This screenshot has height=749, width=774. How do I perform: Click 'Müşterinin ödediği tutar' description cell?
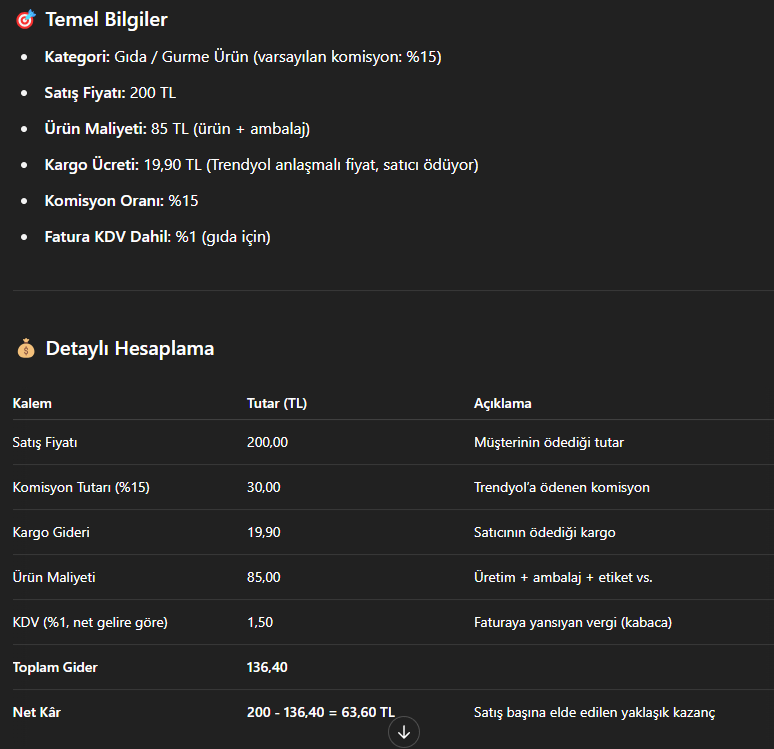click(x=549, y=442)
